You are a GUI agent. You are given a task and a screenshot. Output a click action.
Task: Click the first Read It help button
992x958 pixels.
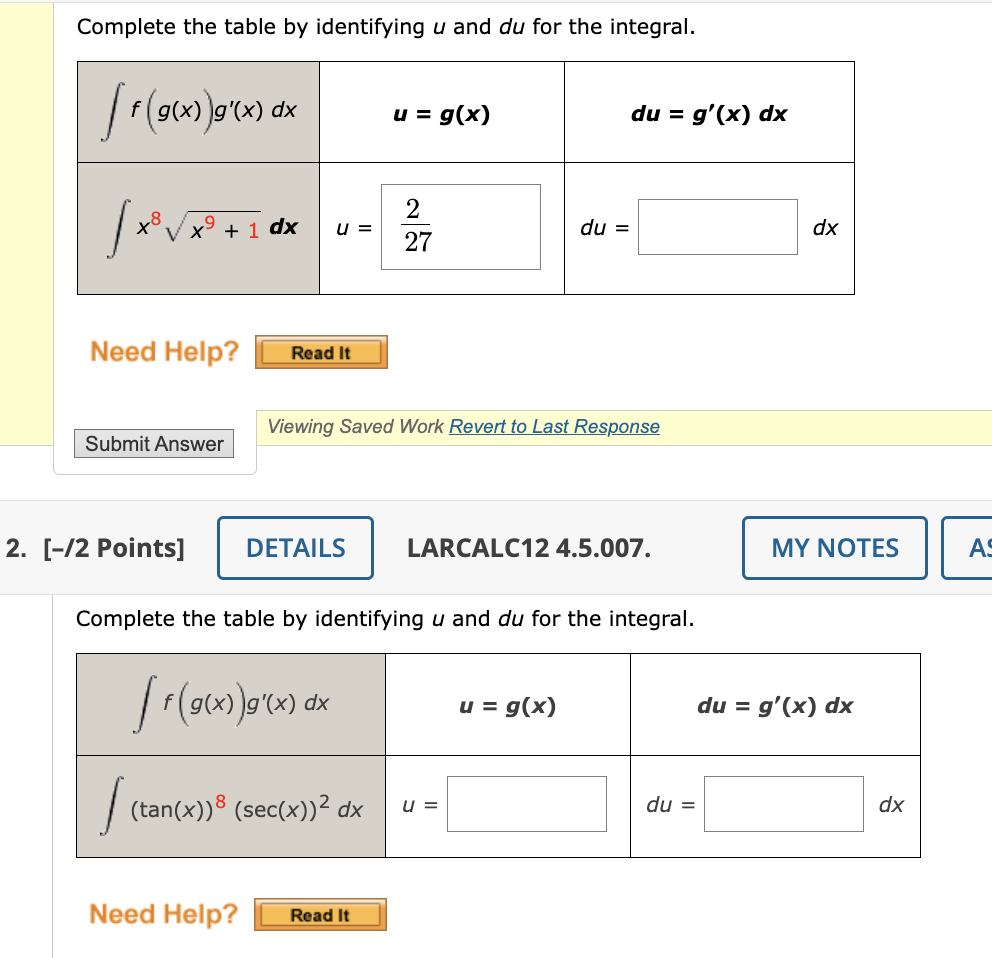(x=321, y=351)
